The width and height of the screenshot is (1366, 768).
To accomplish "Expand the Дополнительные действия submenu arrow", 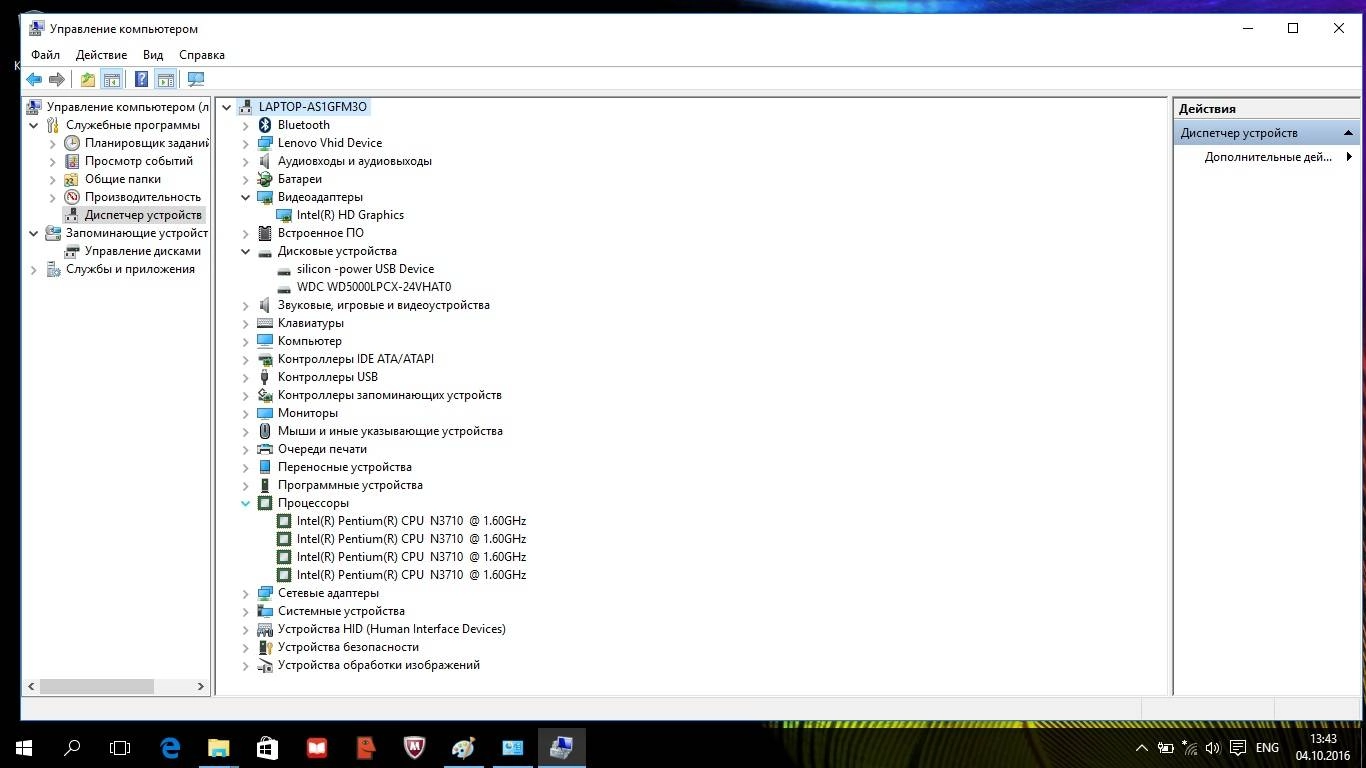I will 1349,157.
